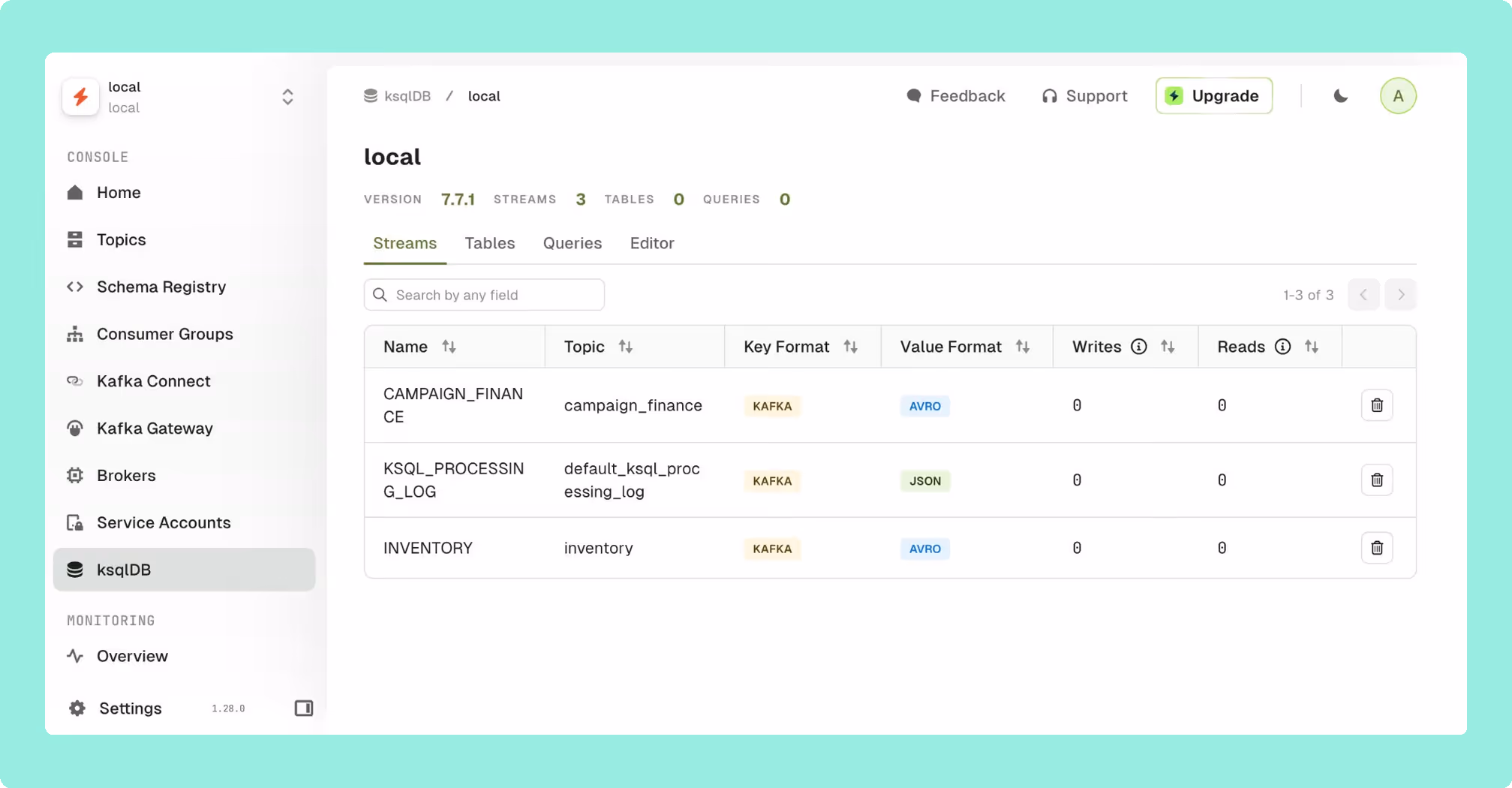The image size is (1512, 788).
Task: Select ksqlDB in the sidebar
Action: coord(184,570)
